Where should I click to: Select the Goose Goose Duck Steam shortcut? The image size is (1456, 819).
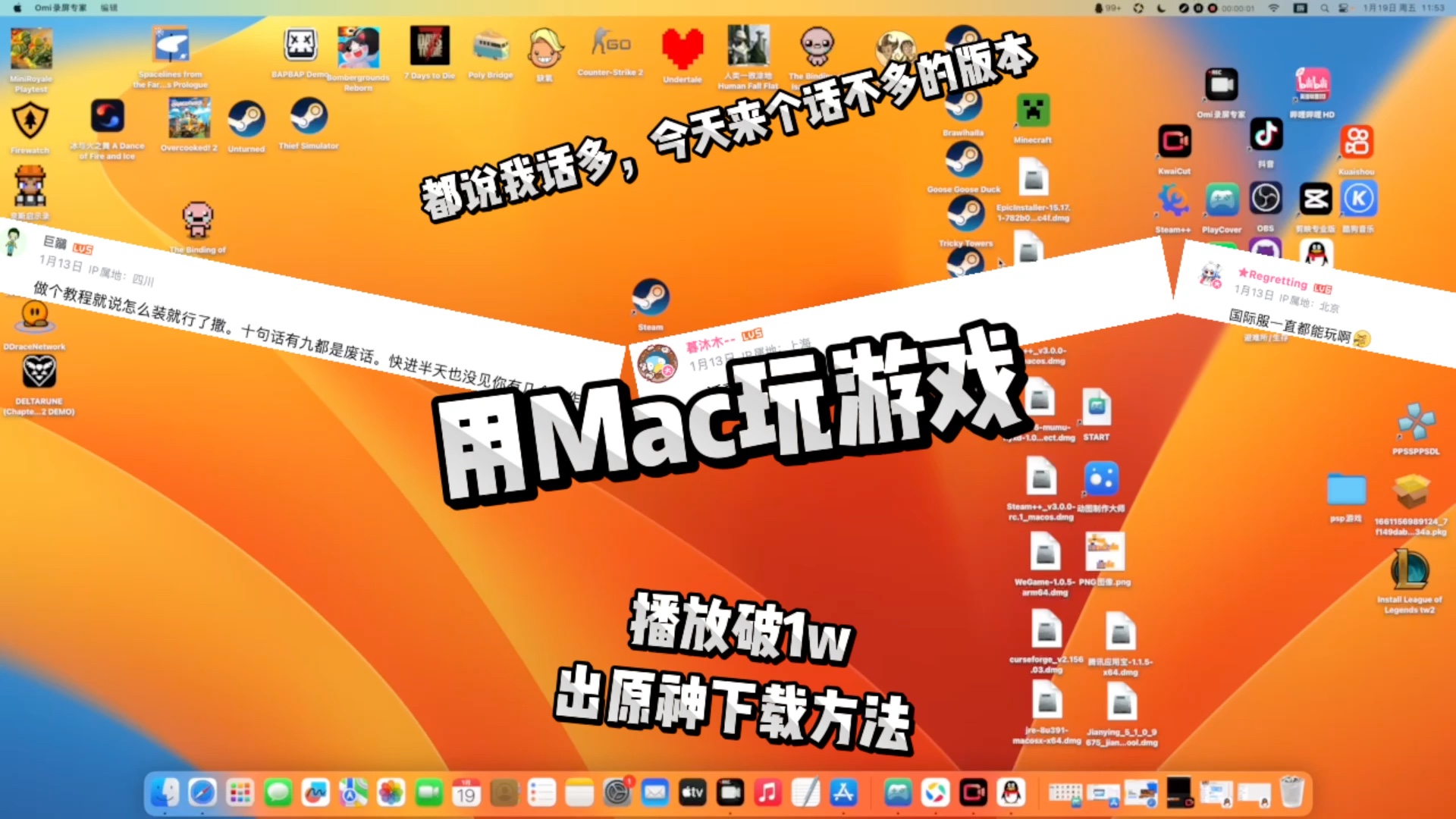964,161
